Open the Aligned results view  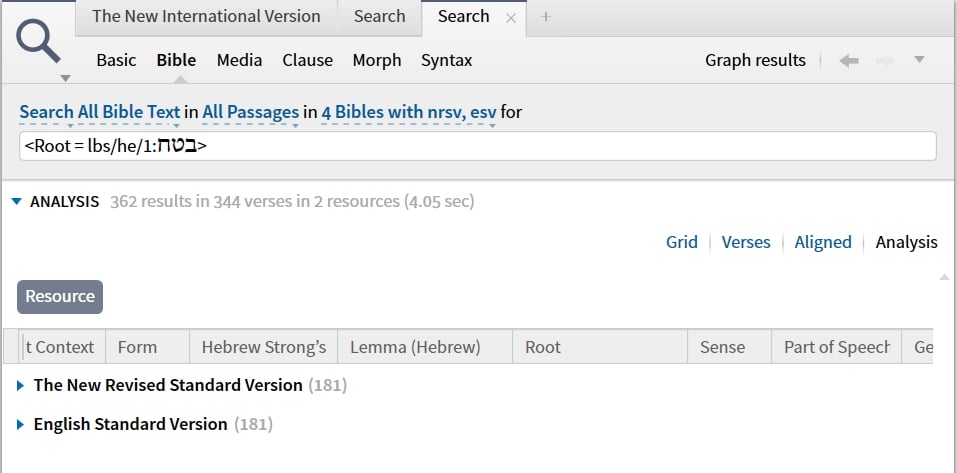click(822, 242)
